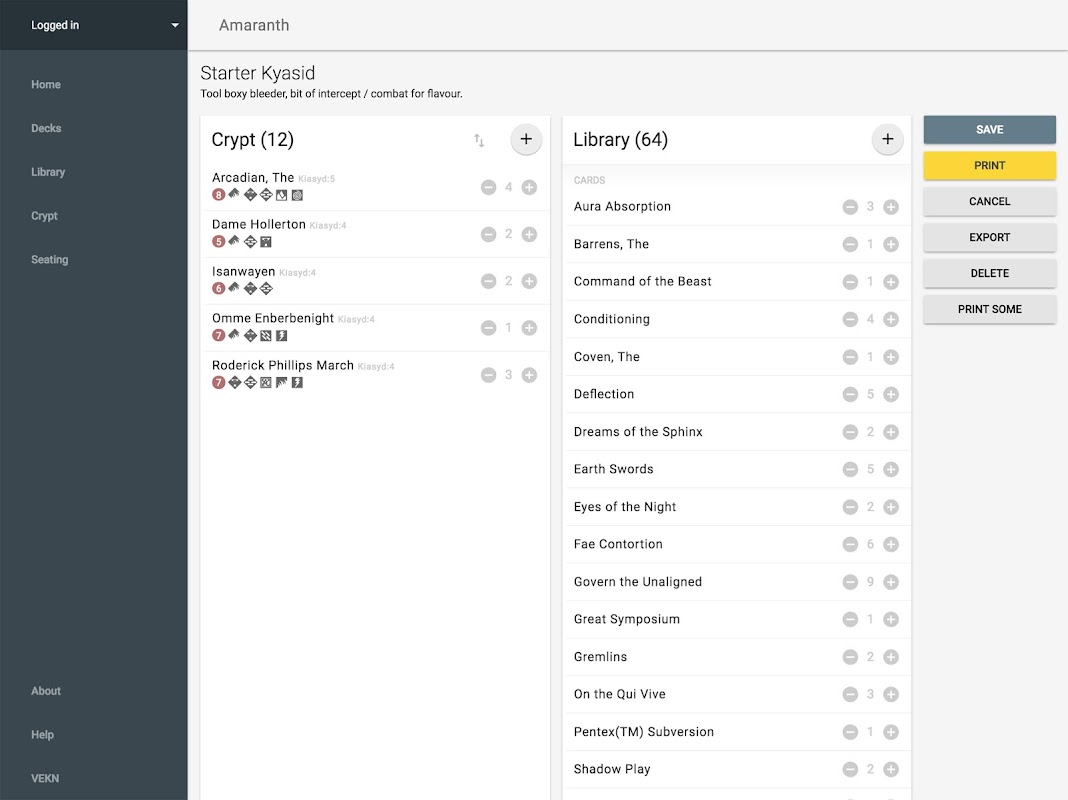Image resolution: width=1068 pixels, height=800 pixels.
Task: Remove one Isanwayen from crypt
Action: (488, 281)
